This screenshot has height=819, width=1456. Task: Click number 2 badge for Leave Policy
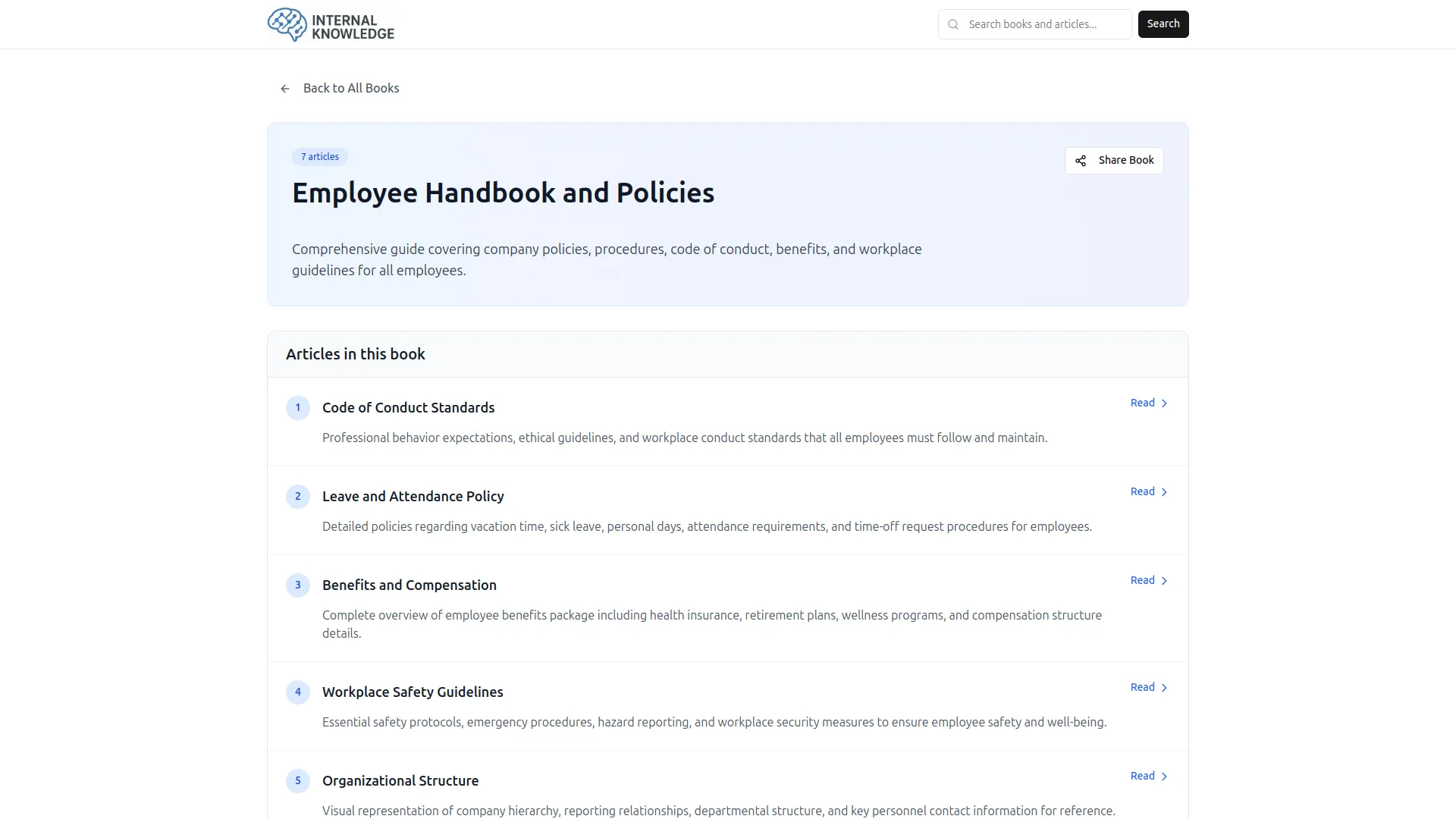click(297, 497)
